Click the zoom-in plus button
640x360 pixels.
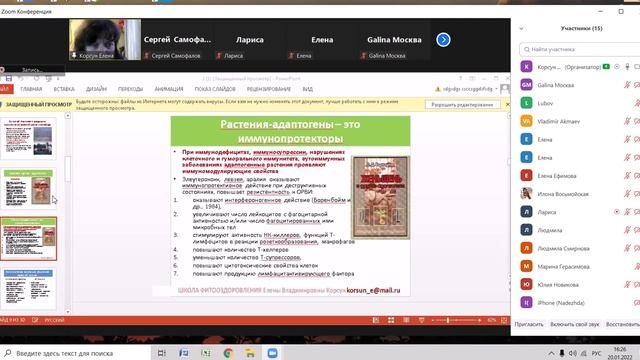click(479, 320)
